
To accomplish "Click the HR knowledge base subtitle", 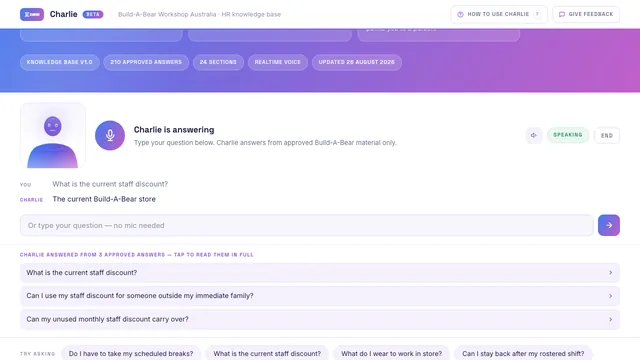I will point(199,14).
